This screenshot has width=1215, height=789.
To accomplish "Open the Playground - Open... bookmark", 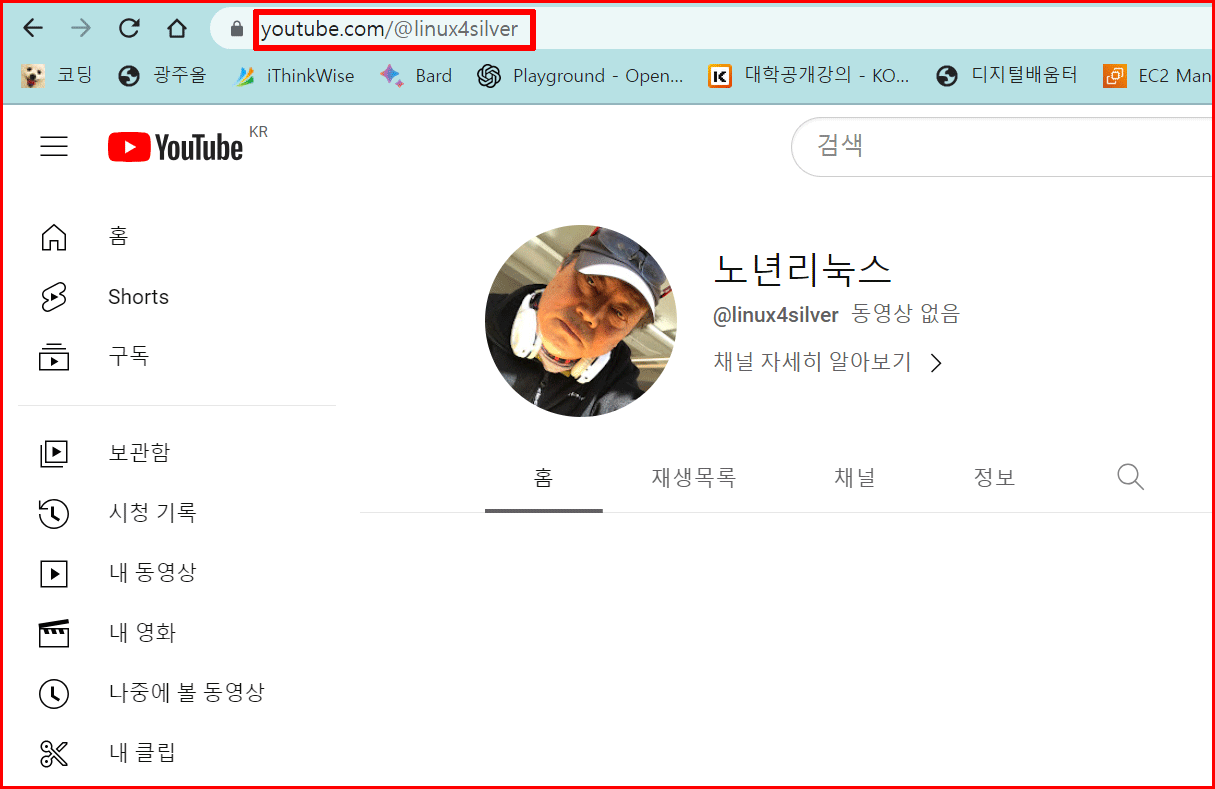I will [580, 75].
